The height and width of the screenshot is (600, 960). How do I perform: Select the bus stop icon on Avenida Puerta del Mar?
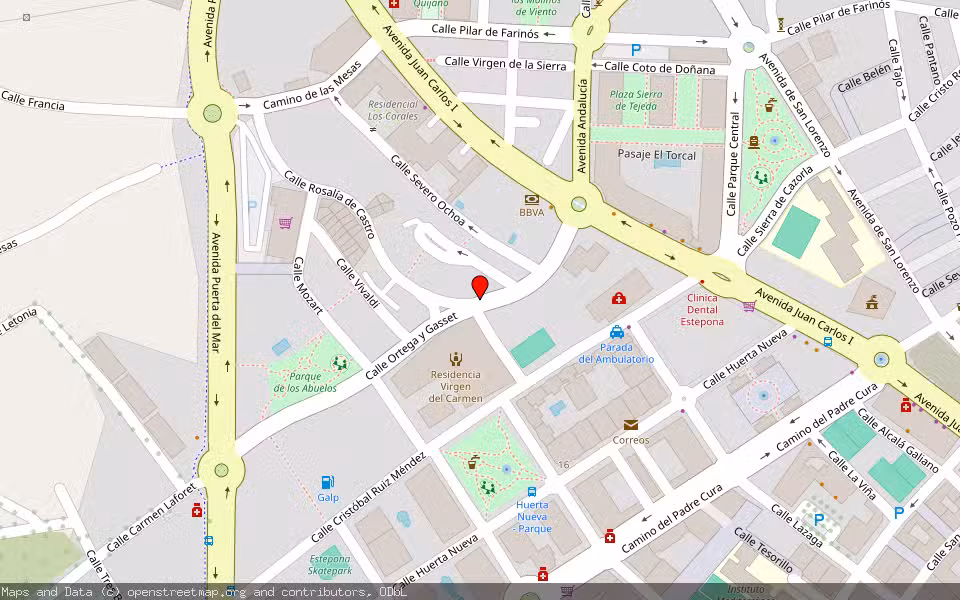[x=208, y=541]
